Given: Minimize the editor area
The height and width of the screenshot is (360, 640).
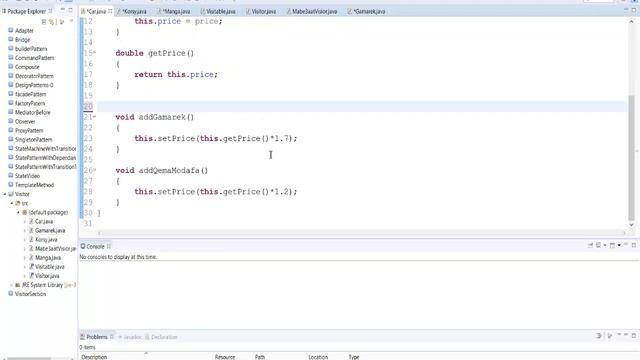Looking at the screenshot, I should click(626, 10).
